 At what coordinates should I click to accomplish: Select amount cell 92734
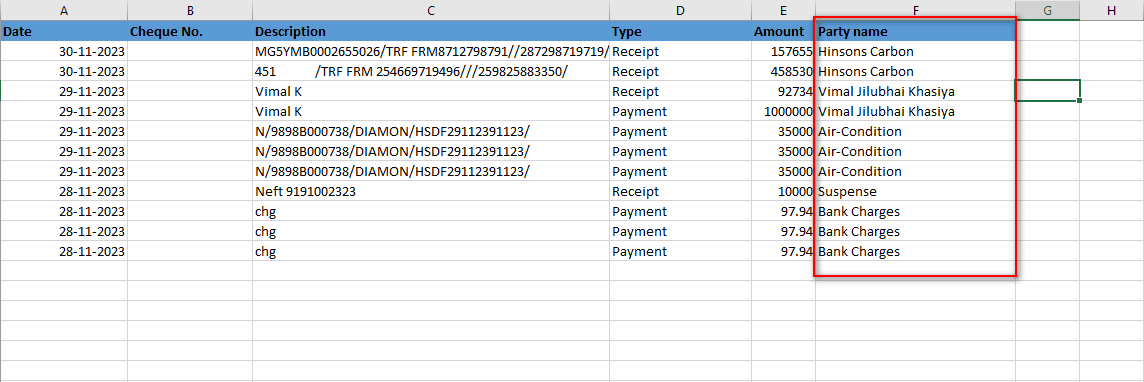(784, 92)
